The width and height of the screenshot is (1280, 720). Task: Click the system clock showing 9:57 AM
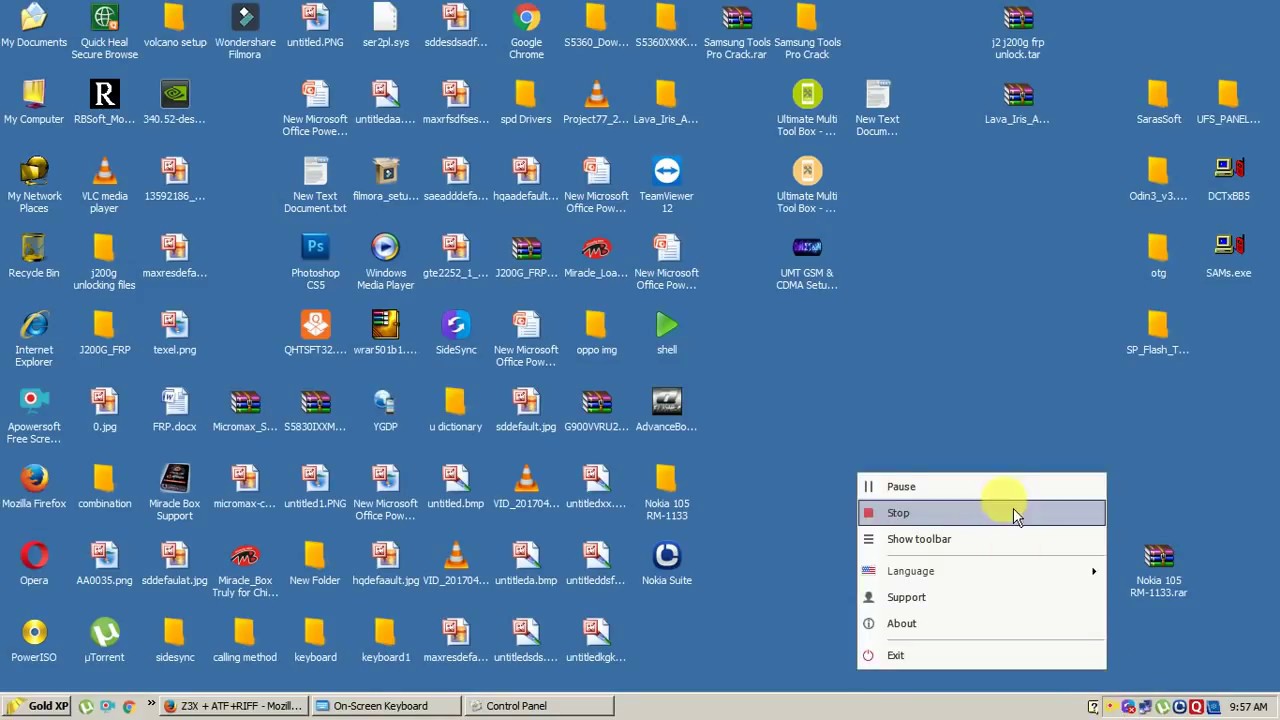[1248, 707]
